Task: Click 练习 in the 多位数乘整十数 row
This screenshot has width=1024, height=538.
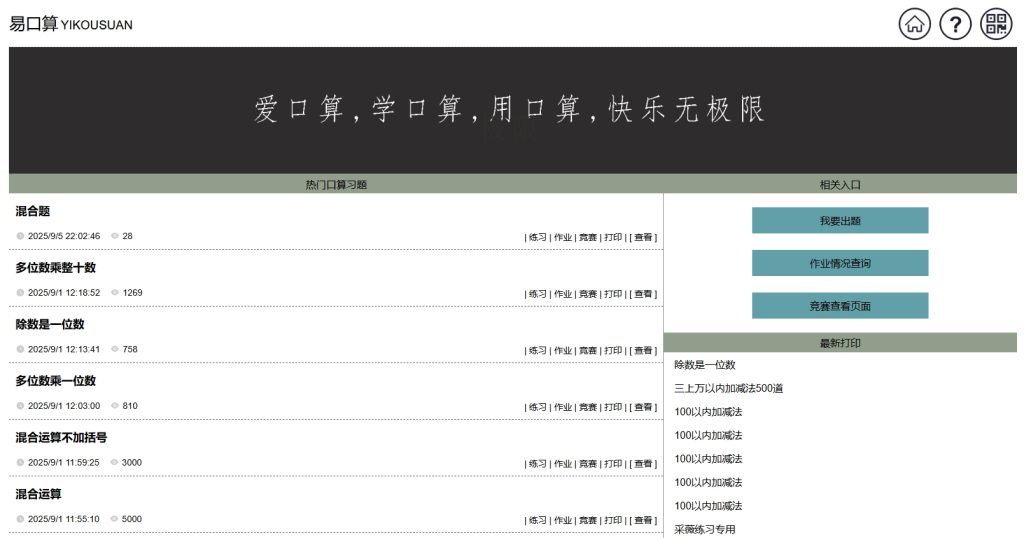Action: [x=537, y=294]
